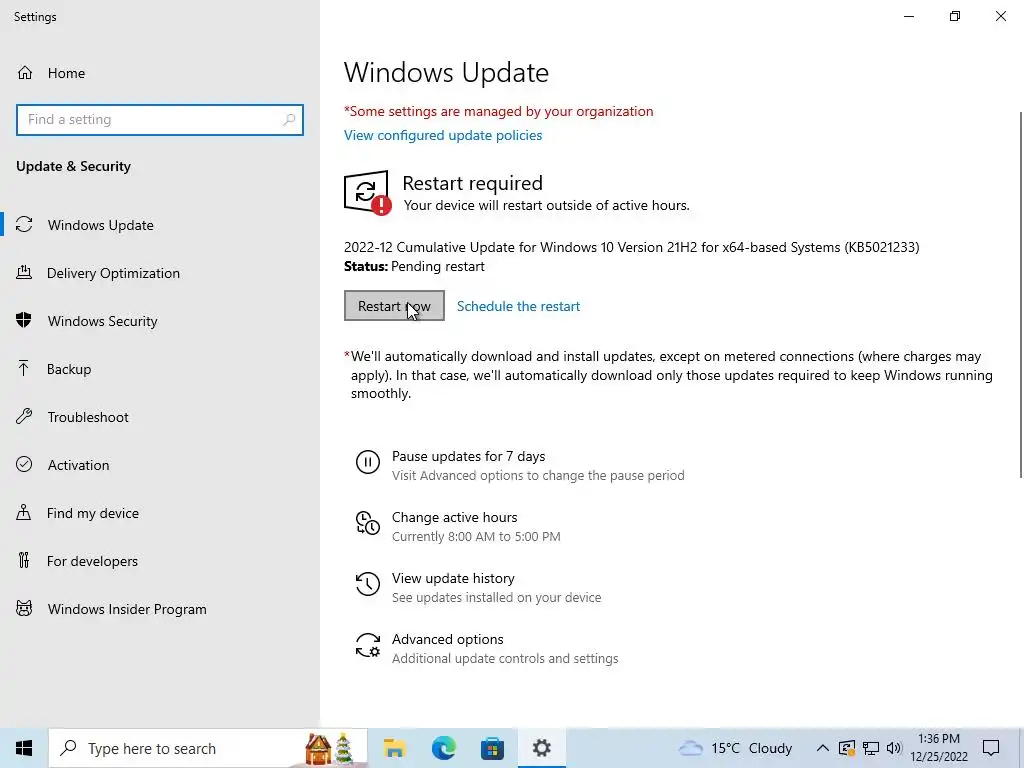Screen dimensions: 1024x768
Task: Click the 'Pending restart' status text
Action: tap(438, 266)
